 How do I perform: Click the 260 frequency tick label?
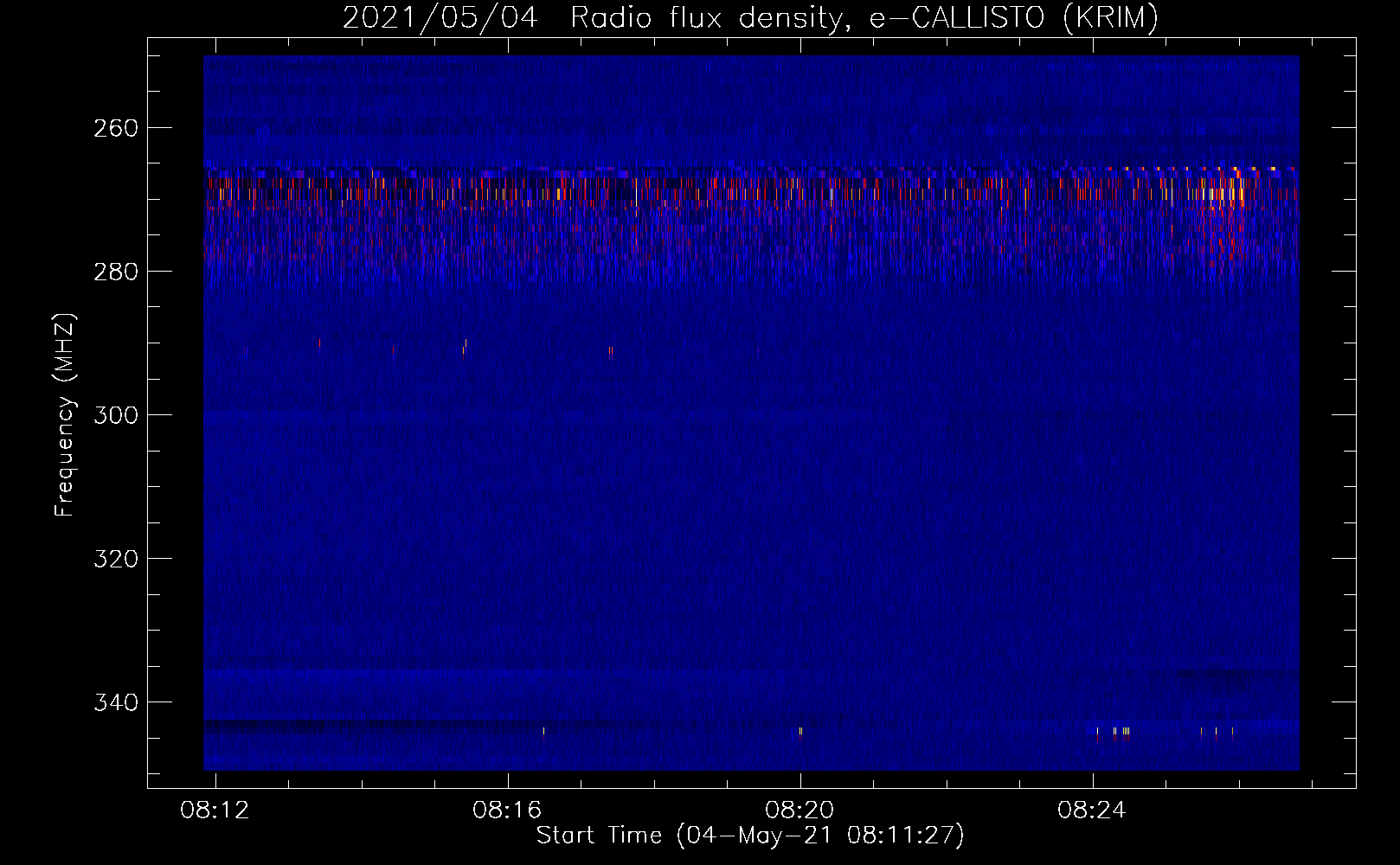[x=116, y=128]
